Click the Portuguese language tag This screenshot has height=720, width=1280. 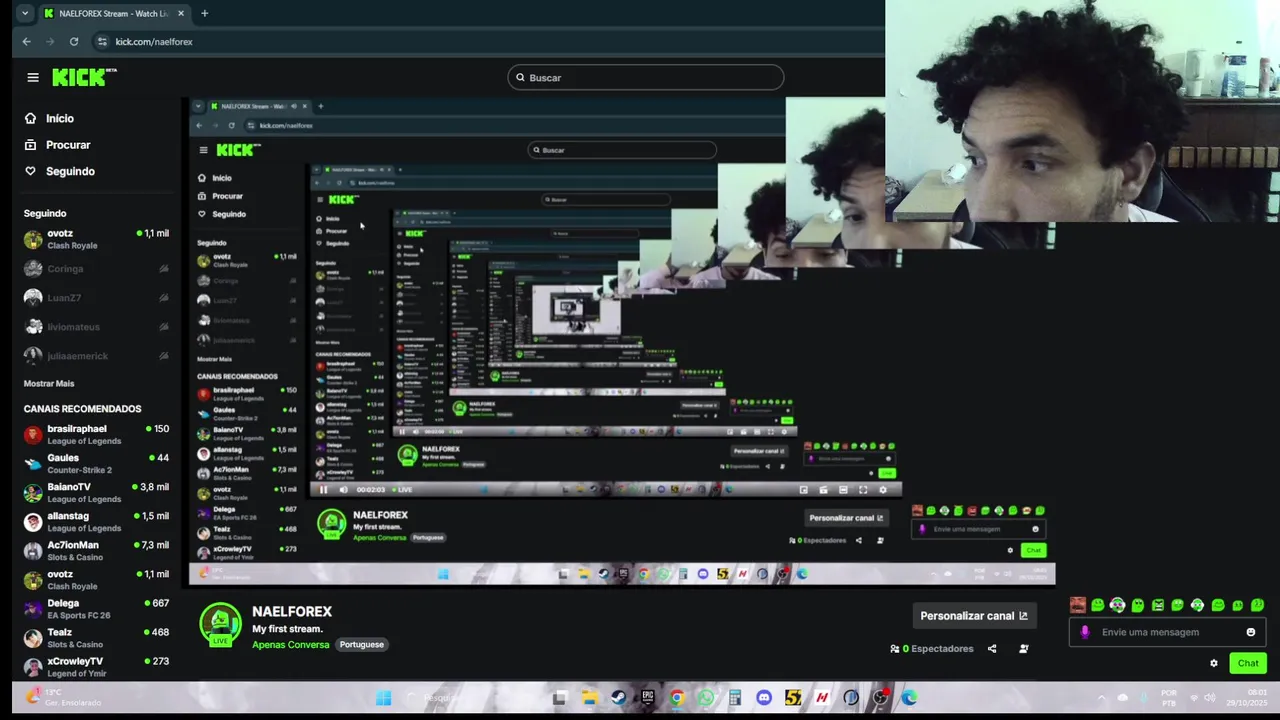[x=361, y=645]
